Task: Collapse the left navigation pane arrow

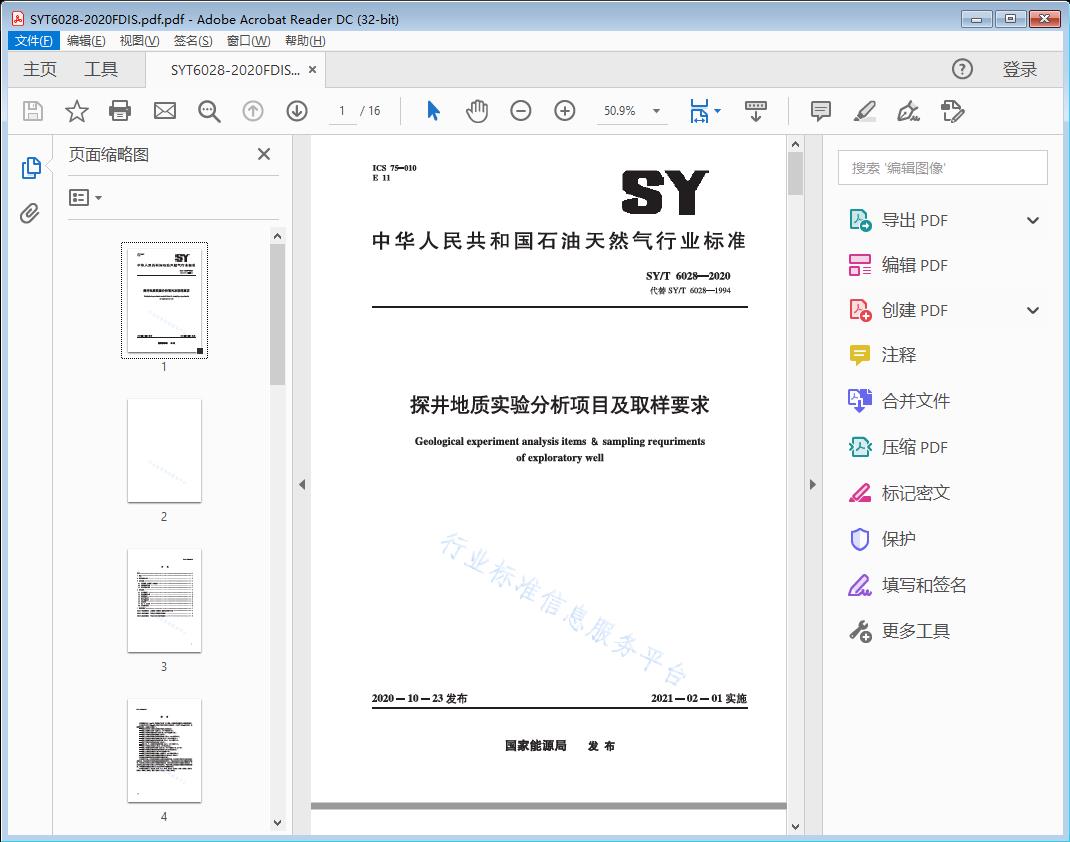Action: coord(302,485)
